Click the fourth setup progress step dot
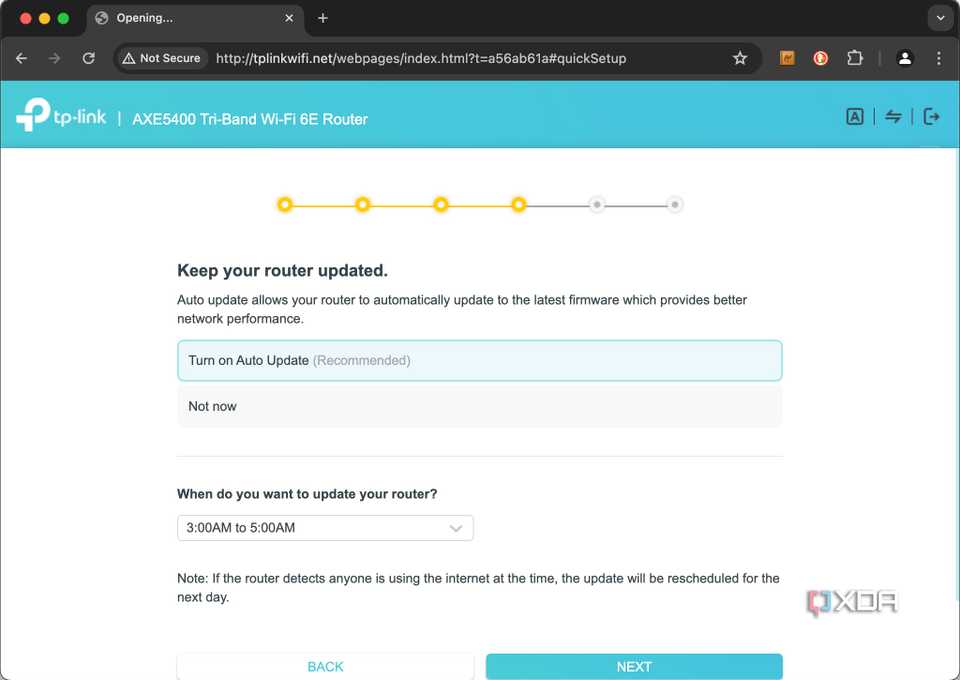Viewport: 960px width, 680px height. tap(519, 204)
